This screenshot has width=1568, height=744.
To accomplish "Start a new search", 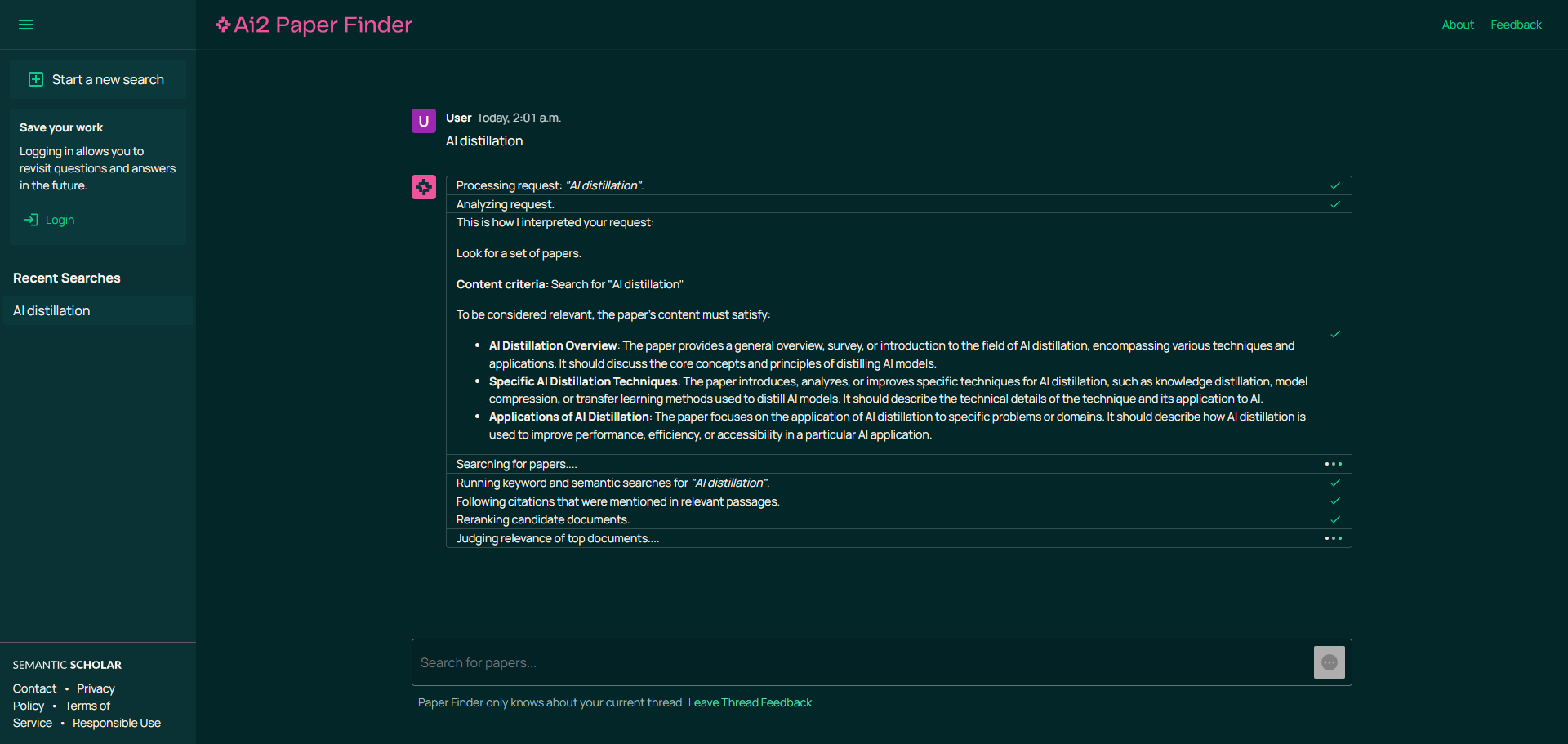I will (x=98, y=79).
